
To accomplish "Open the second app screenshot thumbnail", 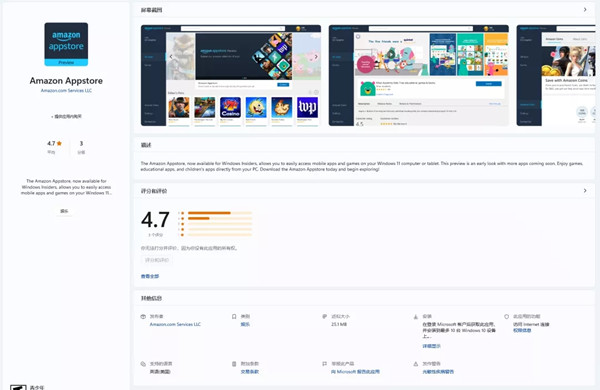I will pyautogui.click(x=419, y=75).
